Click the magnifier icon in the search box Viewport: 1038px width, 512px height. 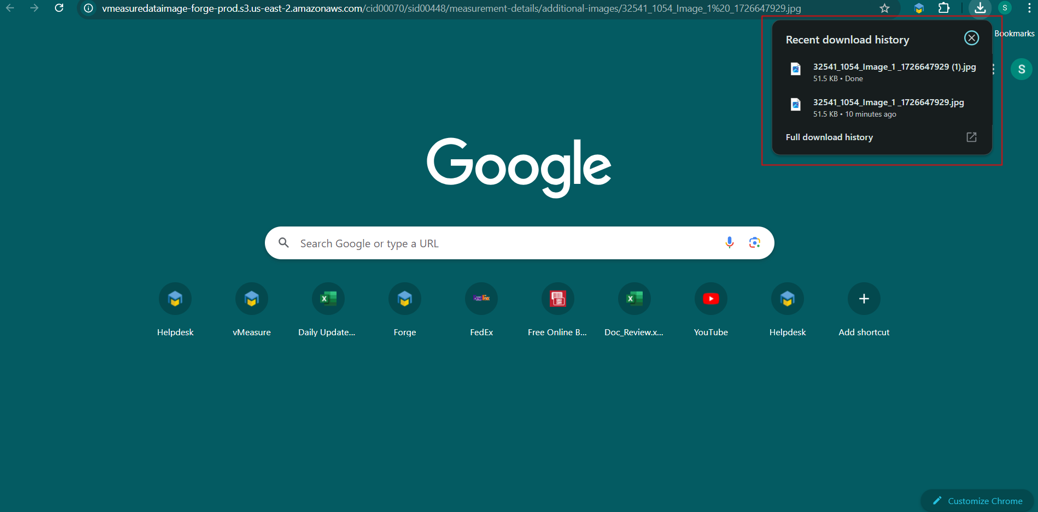click(x=284, y=243)
